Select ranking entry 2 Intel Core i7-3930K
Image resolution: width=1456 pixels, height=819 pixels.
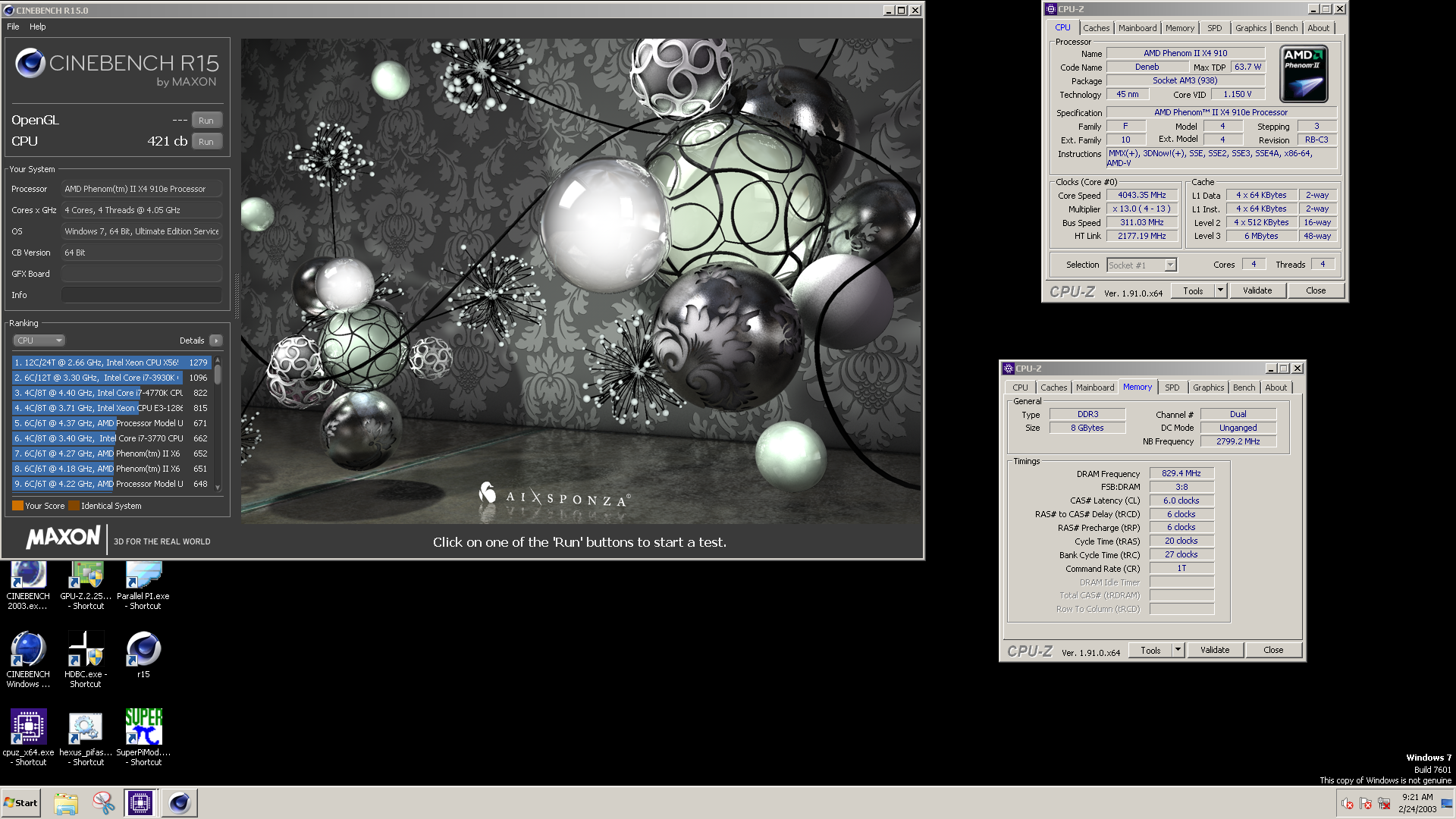pyautogui.click(x=111, y=378)
